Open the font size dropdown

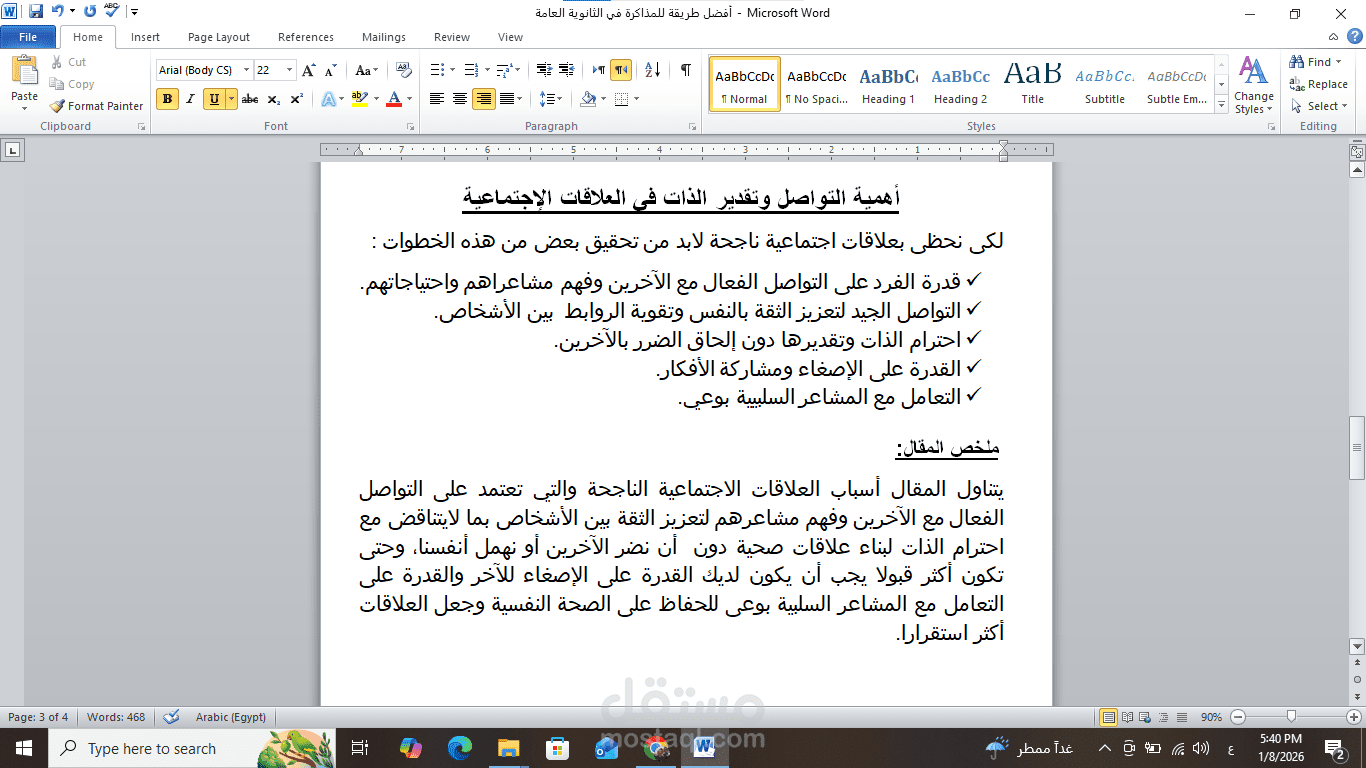(290, 70)
